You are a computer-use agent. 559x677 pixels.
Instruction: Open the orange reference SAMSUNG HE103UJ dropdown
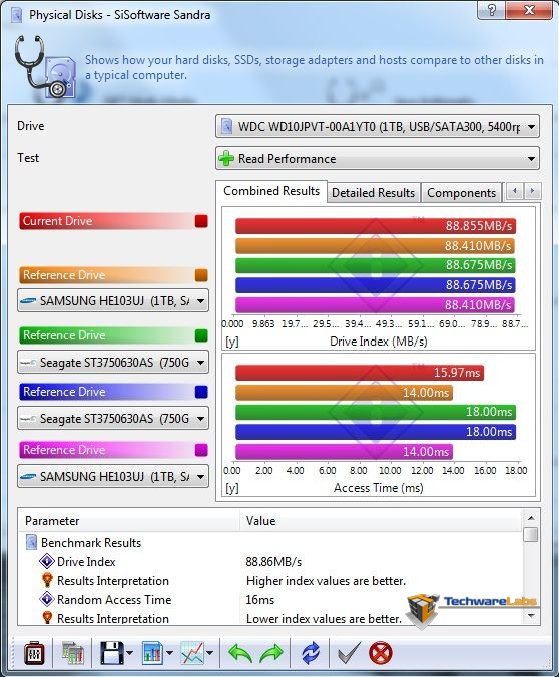(113, 301)
